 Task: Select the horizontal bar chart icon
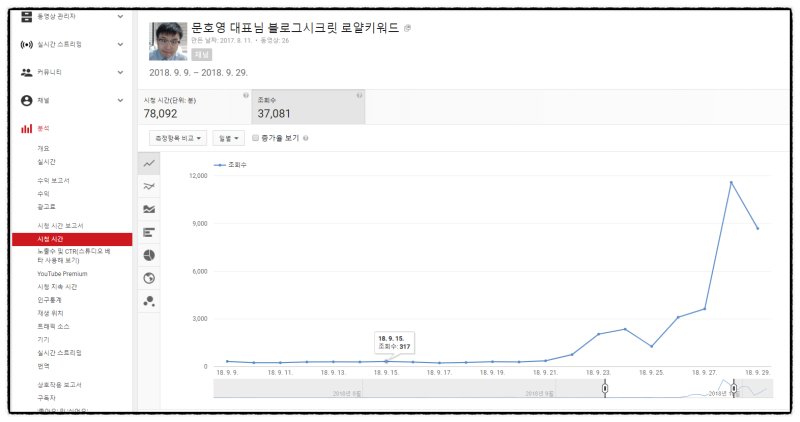coord(149,233)
